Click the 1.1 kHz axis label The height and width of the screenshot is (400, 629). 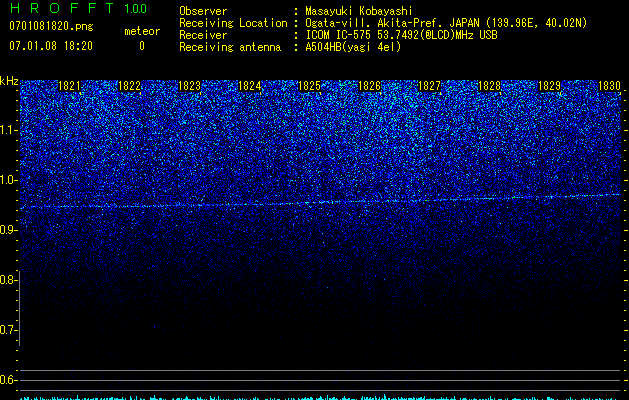coord(9,130)
